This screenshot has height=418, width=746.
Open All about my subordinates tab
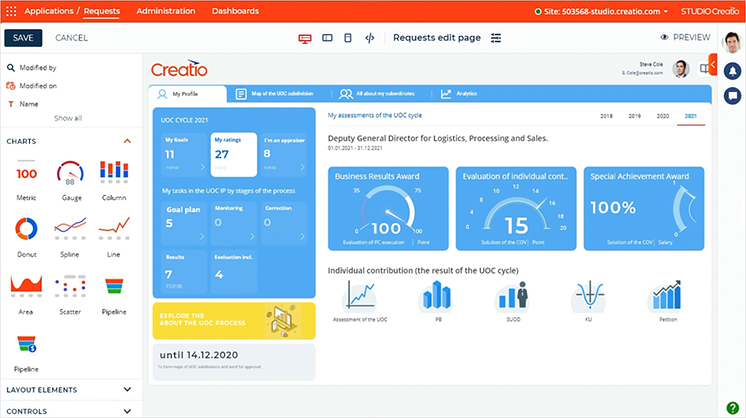377,94
